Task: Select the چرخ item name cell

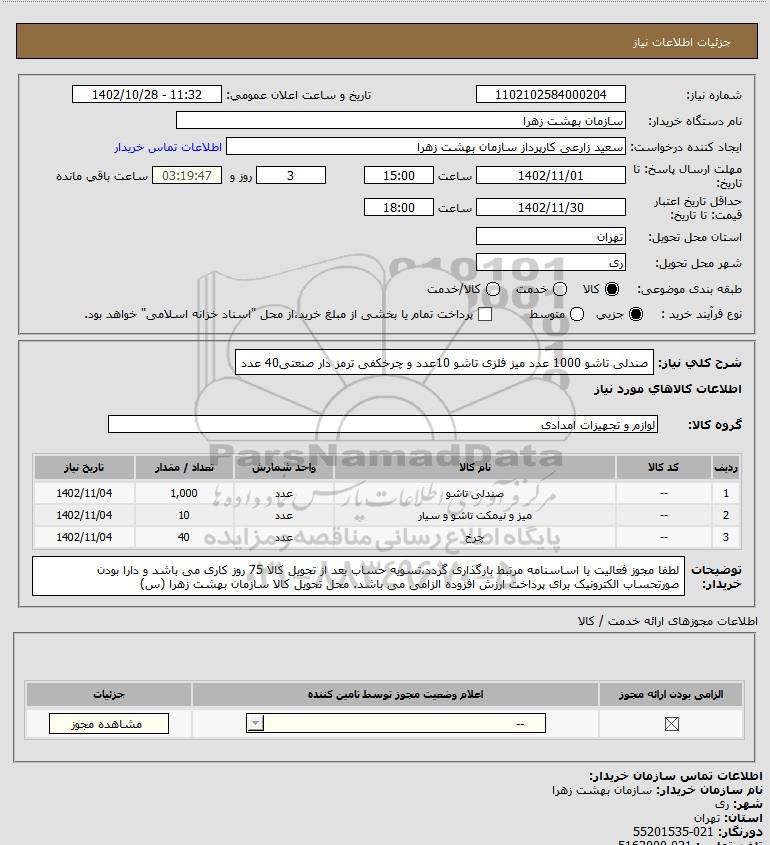Action: coord(475,537)
